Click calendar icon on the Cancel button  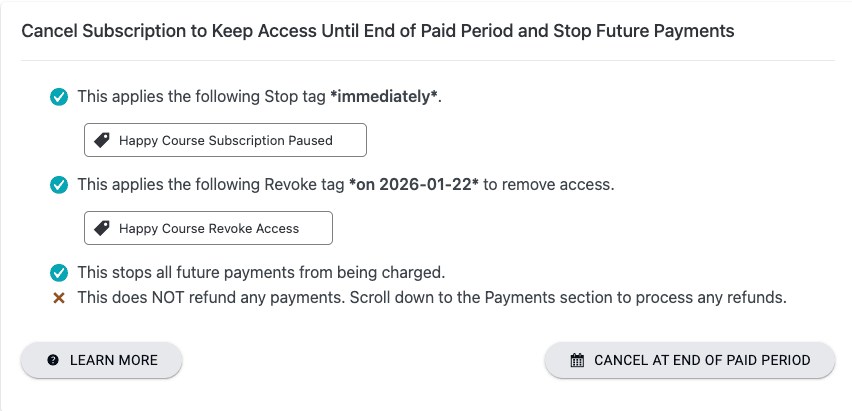577,360
